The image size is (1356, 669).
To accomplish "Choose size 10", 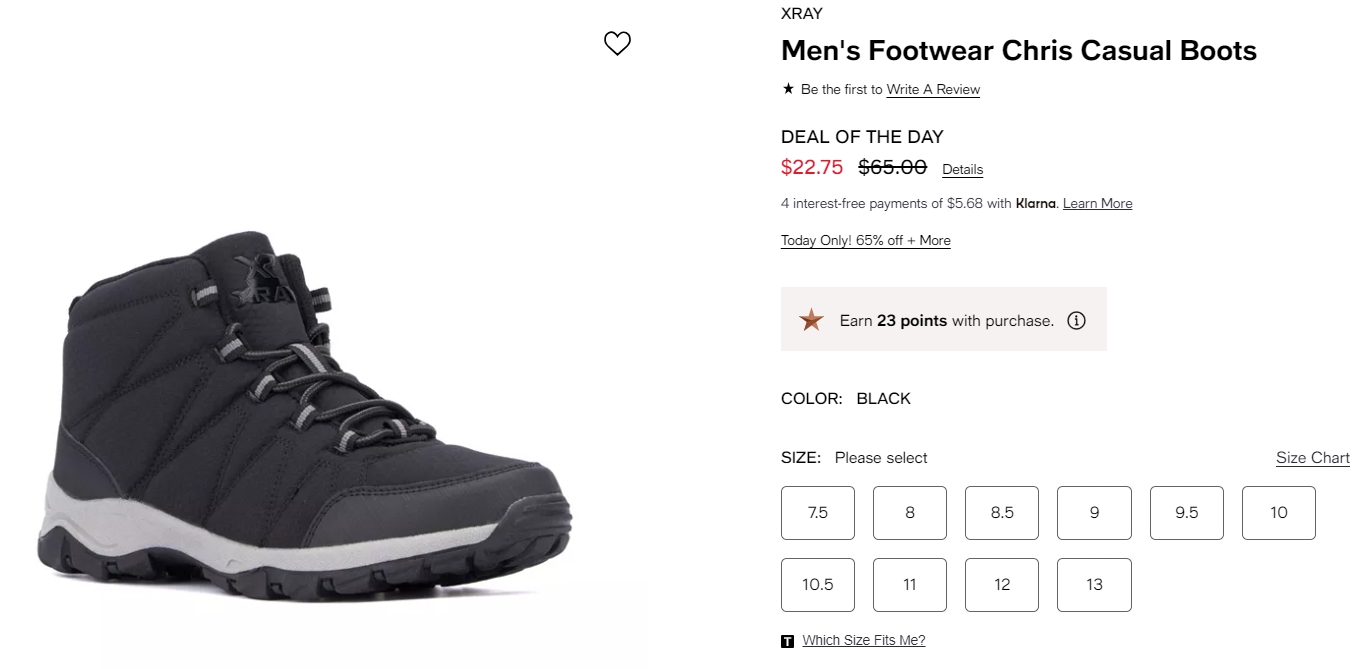I will 1279,513.
